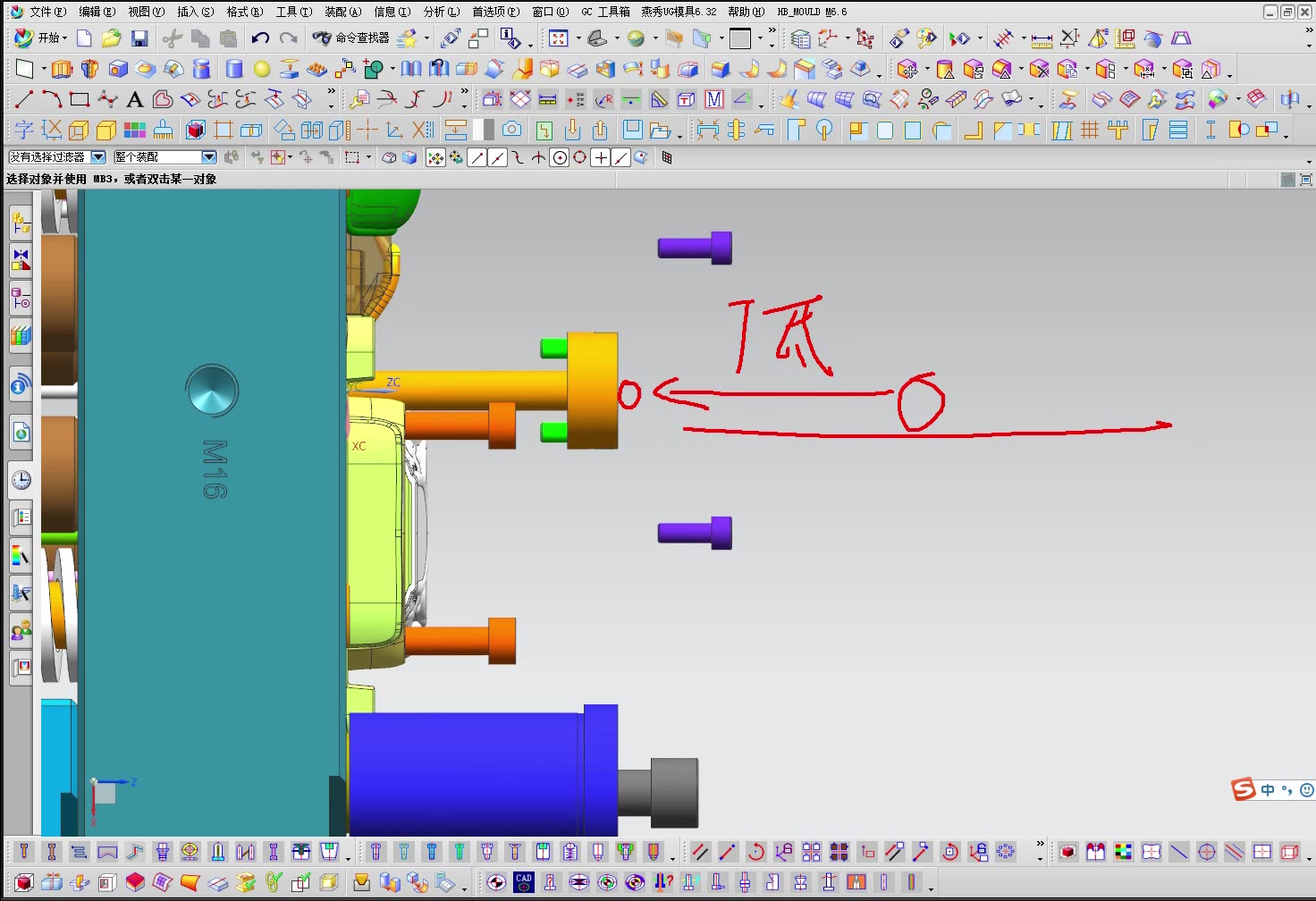Open the Reuse Library sidebar tab
This screenshot has width=1316, height=901.
[x=21, y=337]
